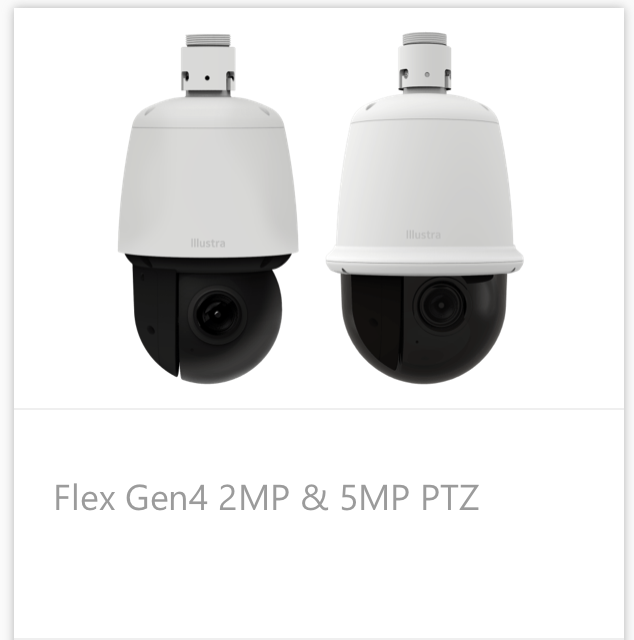Click the 'Gen4' text in the product title
The width and height of the screenshot is (634, 640).
167,498
